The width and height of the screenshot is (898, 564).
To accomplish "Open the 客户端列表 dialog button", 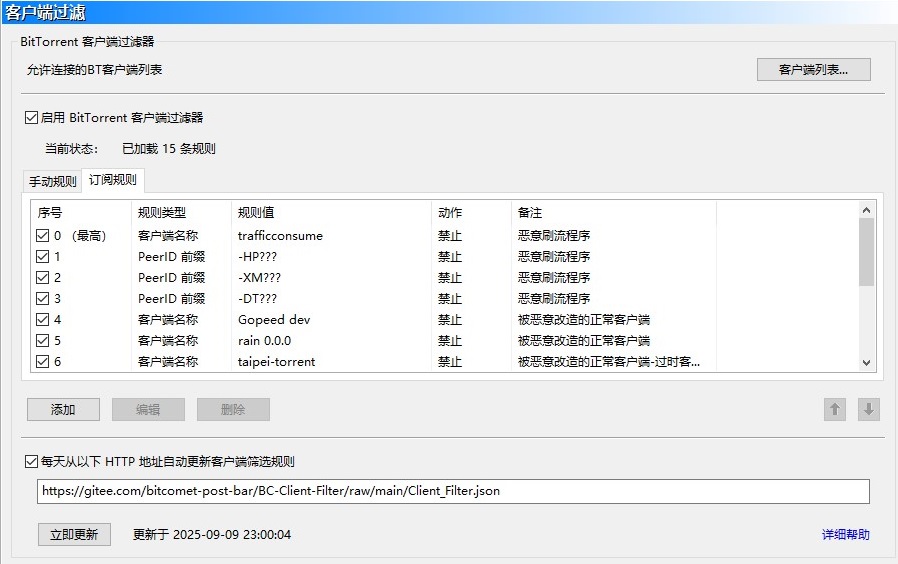I will [x=813, y=70].
